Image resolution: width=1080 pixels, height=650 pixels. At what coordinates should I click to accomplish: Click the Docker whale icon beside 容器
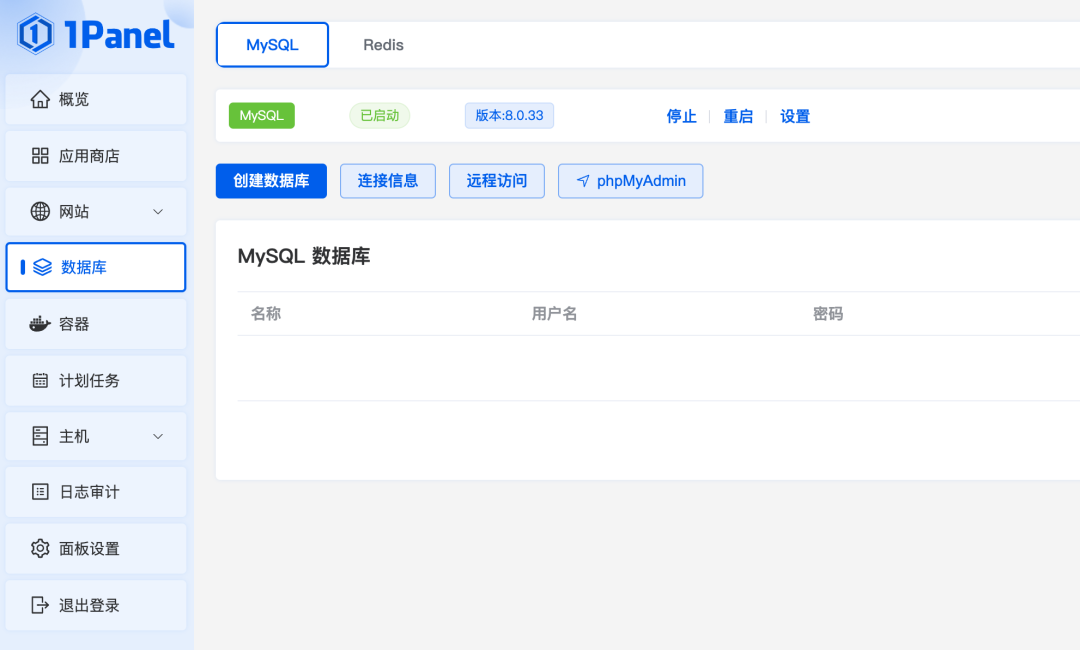tap(40, 324)
